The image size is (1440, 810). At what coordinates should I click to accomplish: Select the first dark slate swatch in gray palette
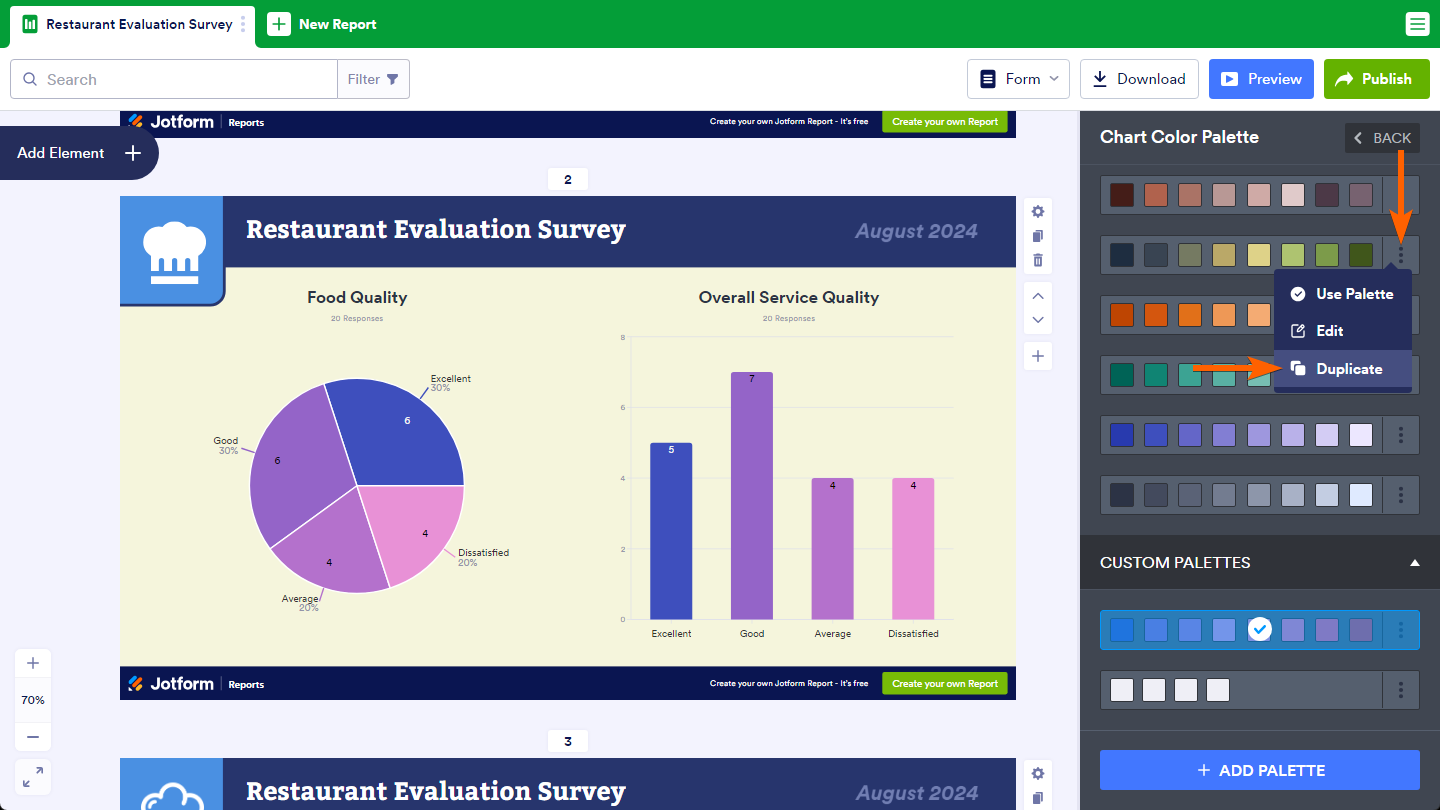pos(1122,495)
